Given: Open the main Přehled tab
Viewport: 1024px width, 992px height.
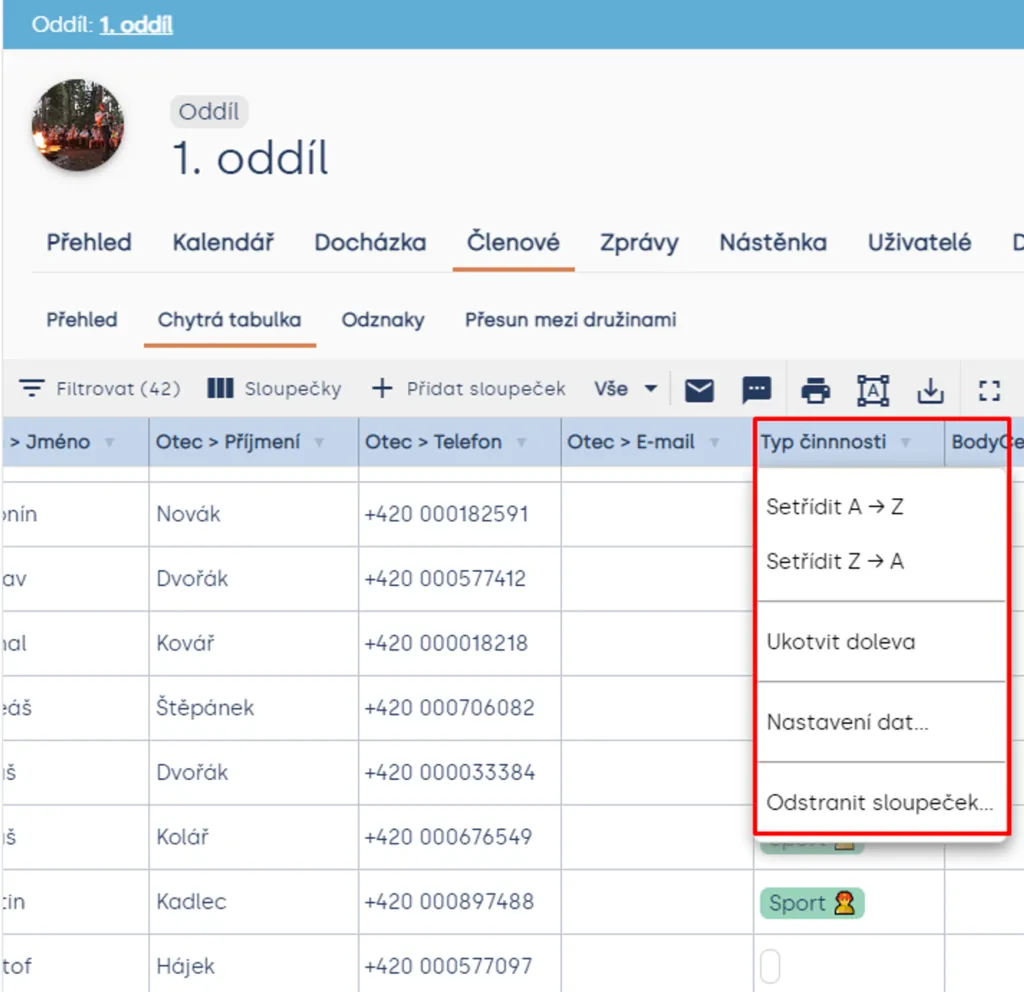Looking at the screenshot, I should click(89, 242).
